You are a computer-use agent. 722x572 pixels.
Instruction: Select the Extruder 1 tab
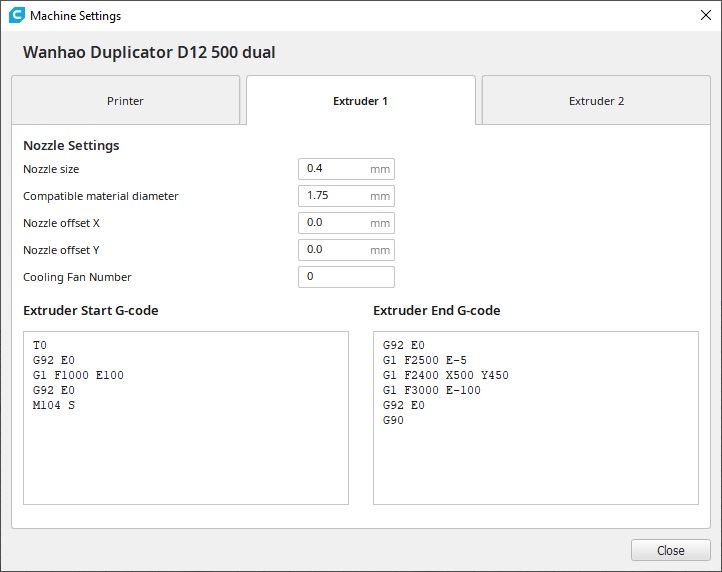tap(361, 100)
